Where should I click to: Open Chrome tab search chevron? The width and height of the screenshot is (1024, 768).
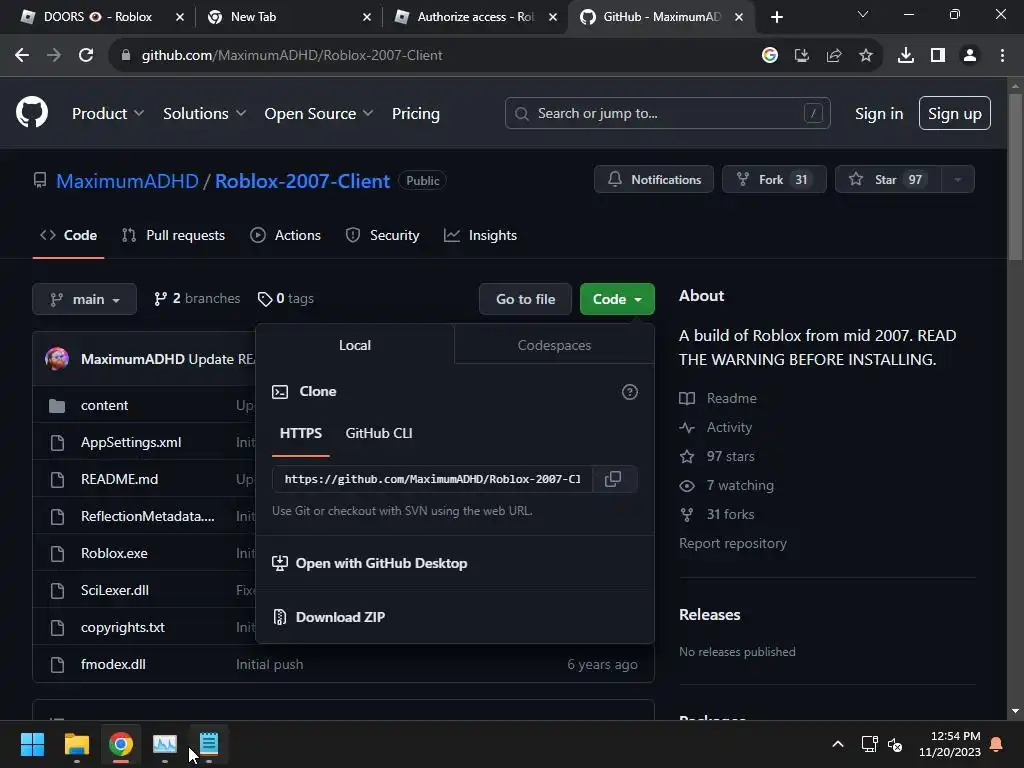[863, 14]
